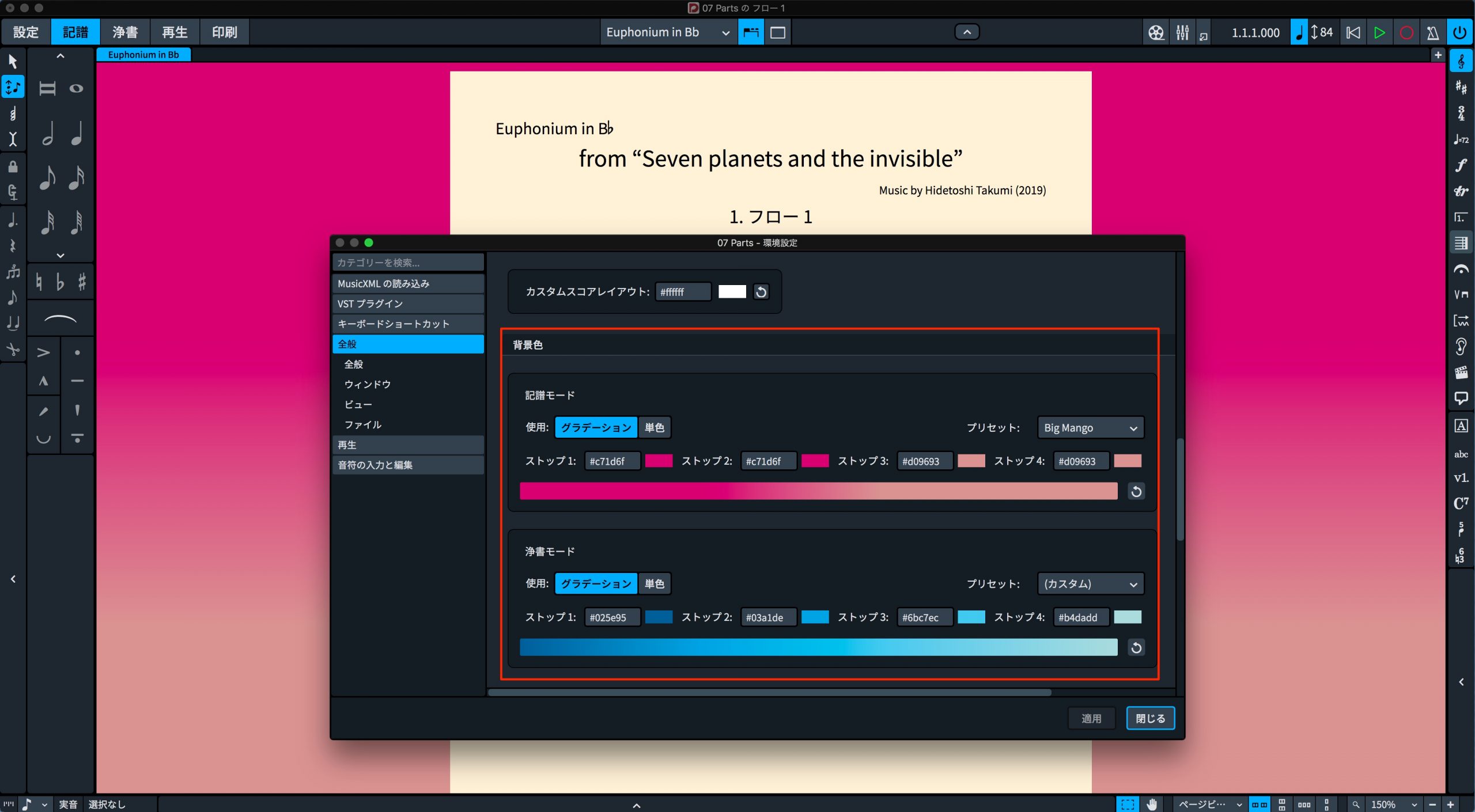Open the Big Mango preset dropdown
This screenshot has height=812, width=1475.
[1090, 428]
